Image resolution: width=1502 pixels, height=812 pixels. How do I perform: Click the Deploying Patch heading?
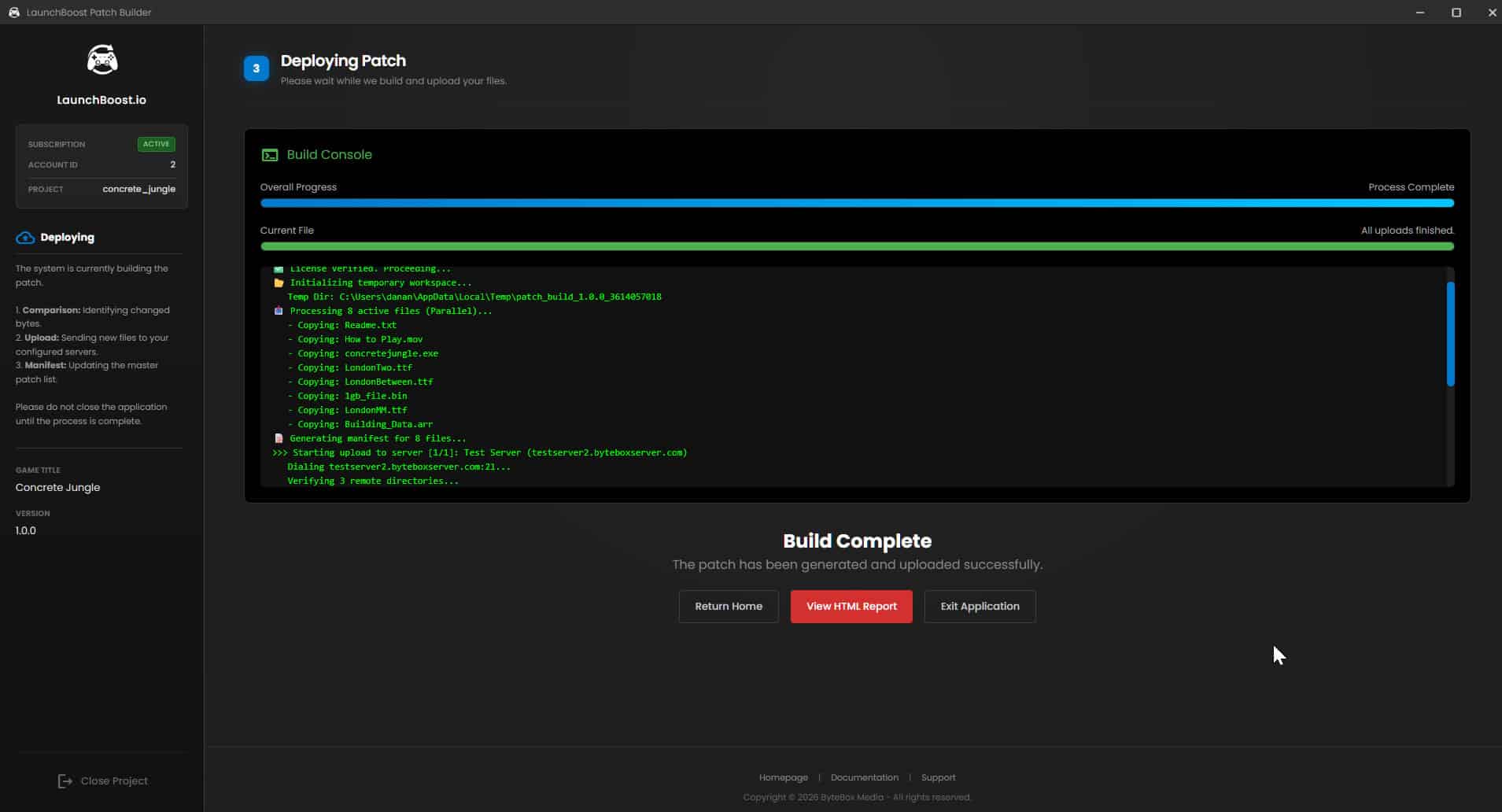(x=343, y=61)
